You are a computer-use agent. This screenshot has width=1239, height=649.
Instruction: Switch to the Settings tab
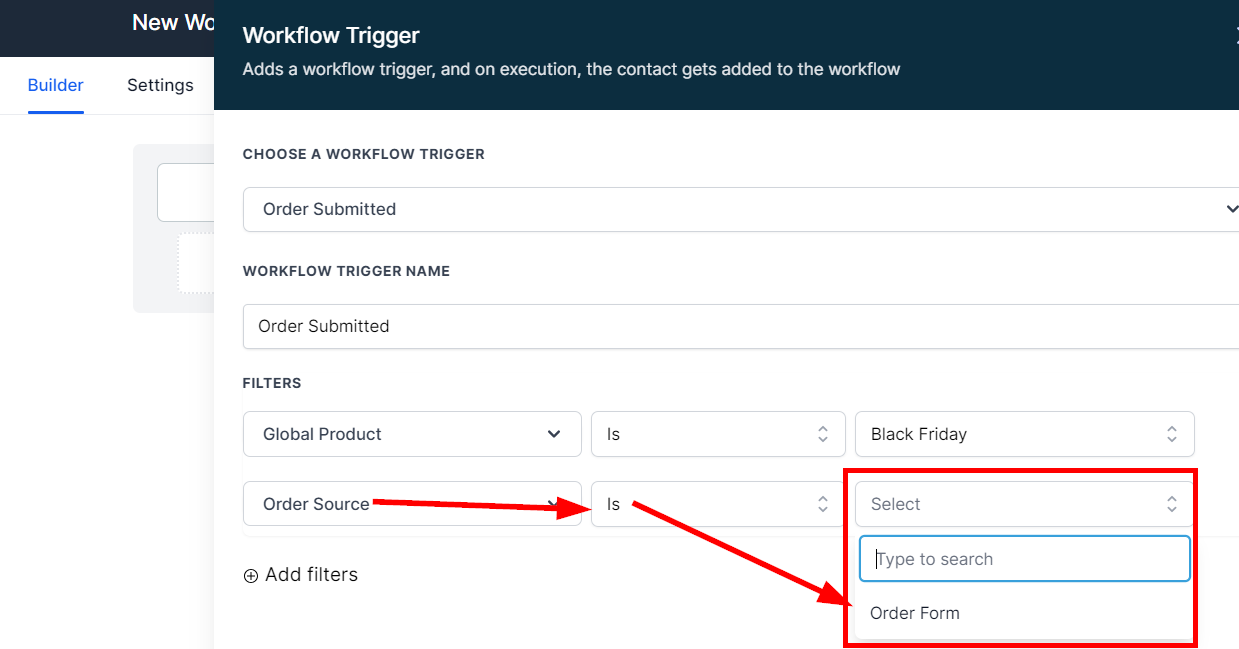[160, 85]
